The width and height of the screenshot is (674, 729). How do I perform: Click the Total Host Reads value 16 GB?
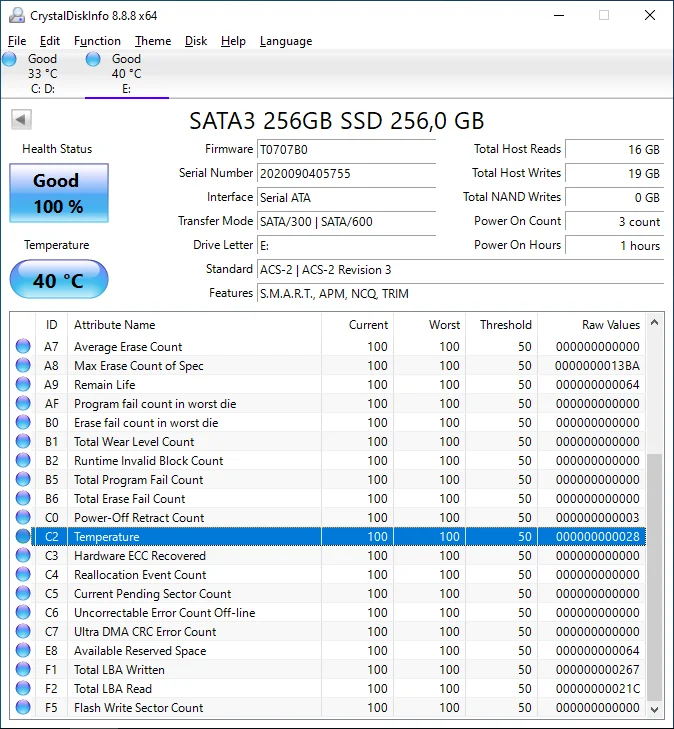pyautogui.click(x=615, y=150)
